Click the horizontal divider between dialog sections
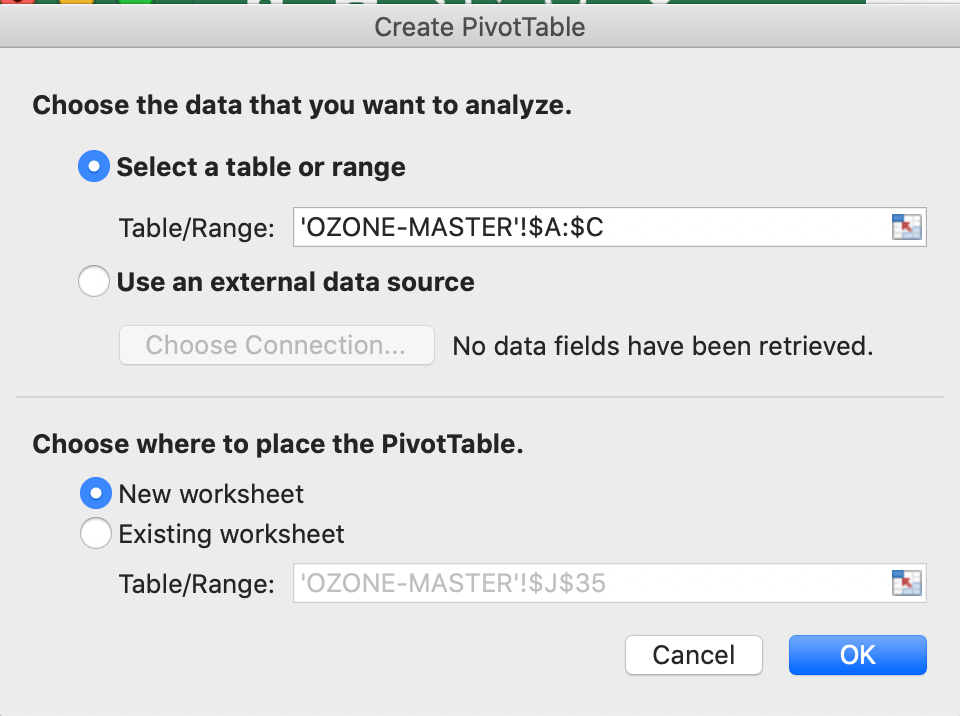 (x=480, y=397)
